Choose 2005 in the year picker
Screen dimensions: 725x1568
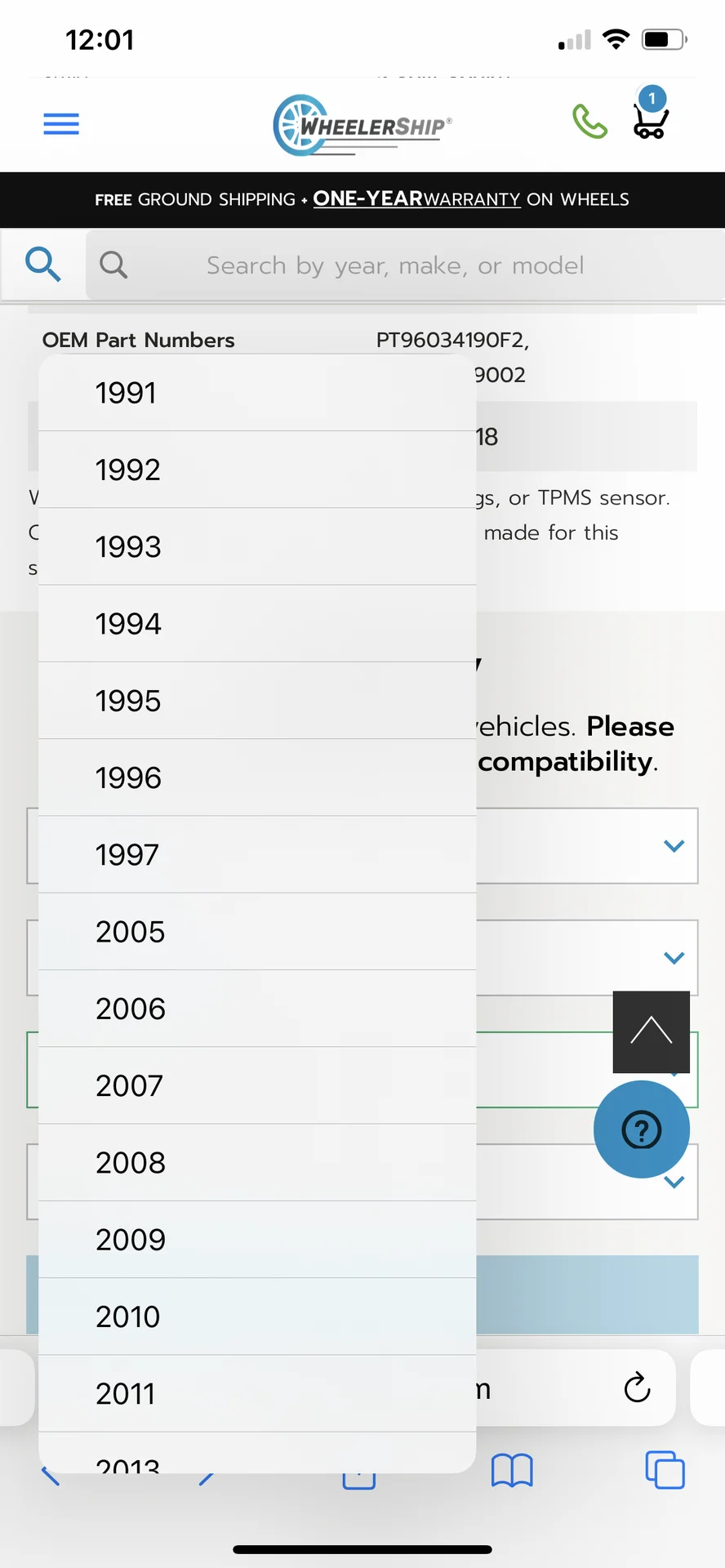click(x=257, y=932)
